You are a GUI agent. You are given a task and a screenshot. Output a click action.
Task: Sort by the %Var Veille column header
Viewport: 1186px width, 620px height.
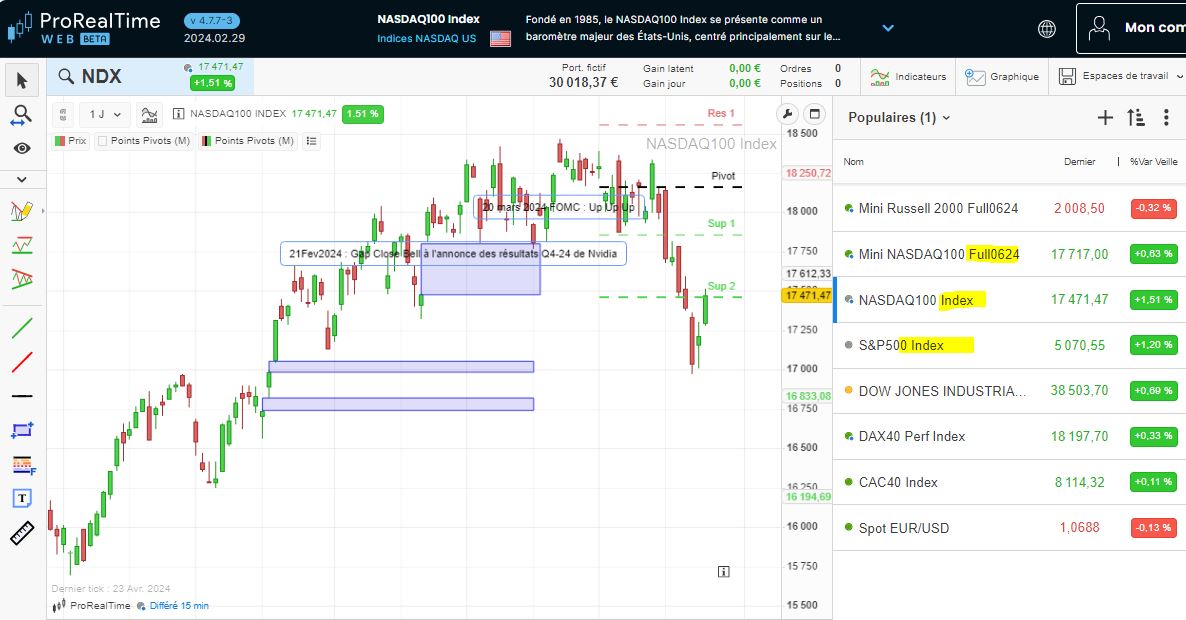pos(1153,162)
